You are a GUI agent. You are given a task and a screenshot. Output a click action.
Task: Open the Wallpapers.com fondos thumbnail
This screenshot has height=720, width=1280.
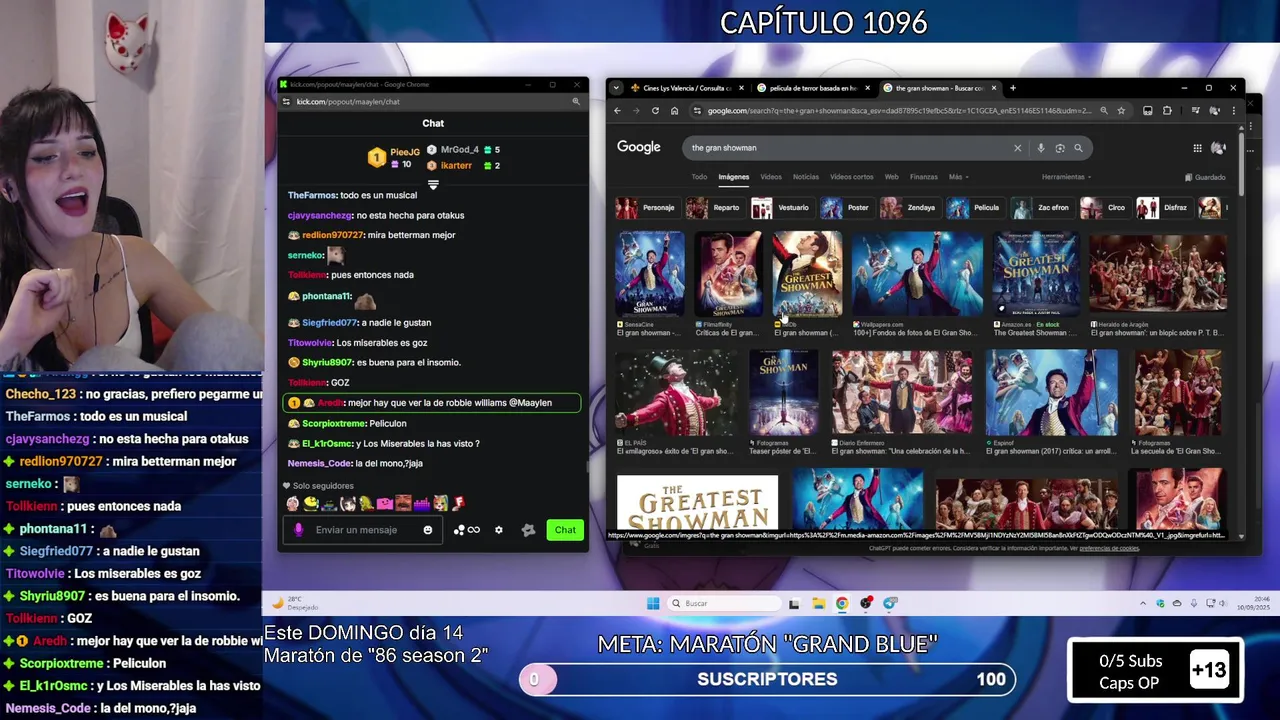[917, 275]
